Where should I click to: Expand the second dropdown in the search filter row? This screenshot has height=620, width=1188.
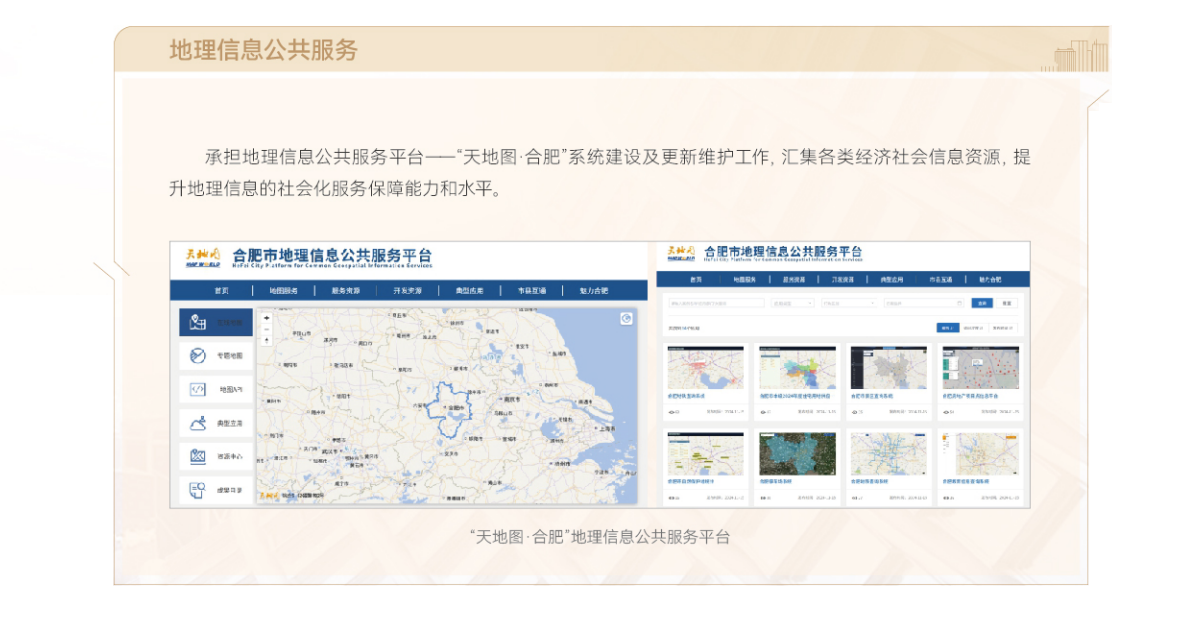846,302
